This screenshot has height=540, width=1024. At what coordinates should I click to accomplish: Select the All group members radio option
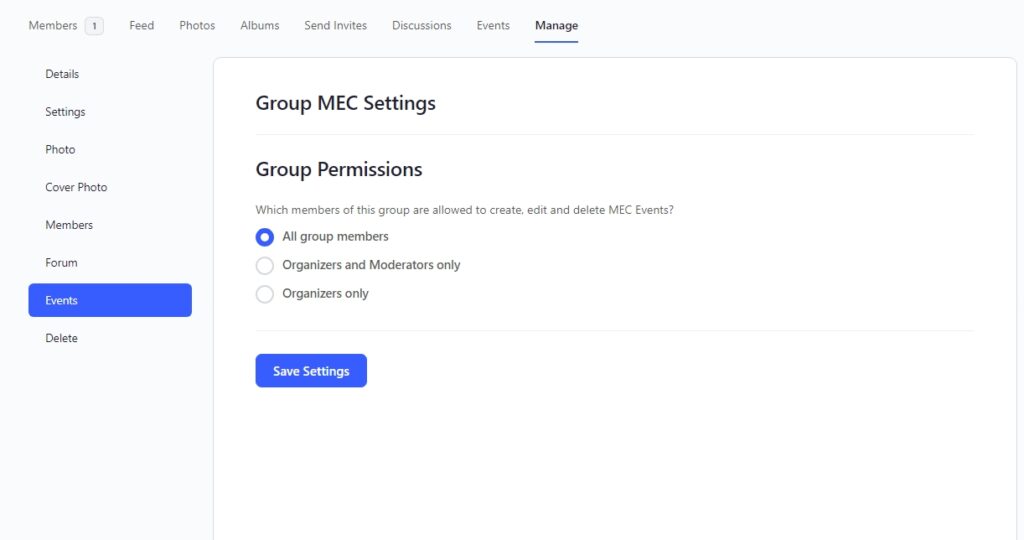[x=265, y=237]
